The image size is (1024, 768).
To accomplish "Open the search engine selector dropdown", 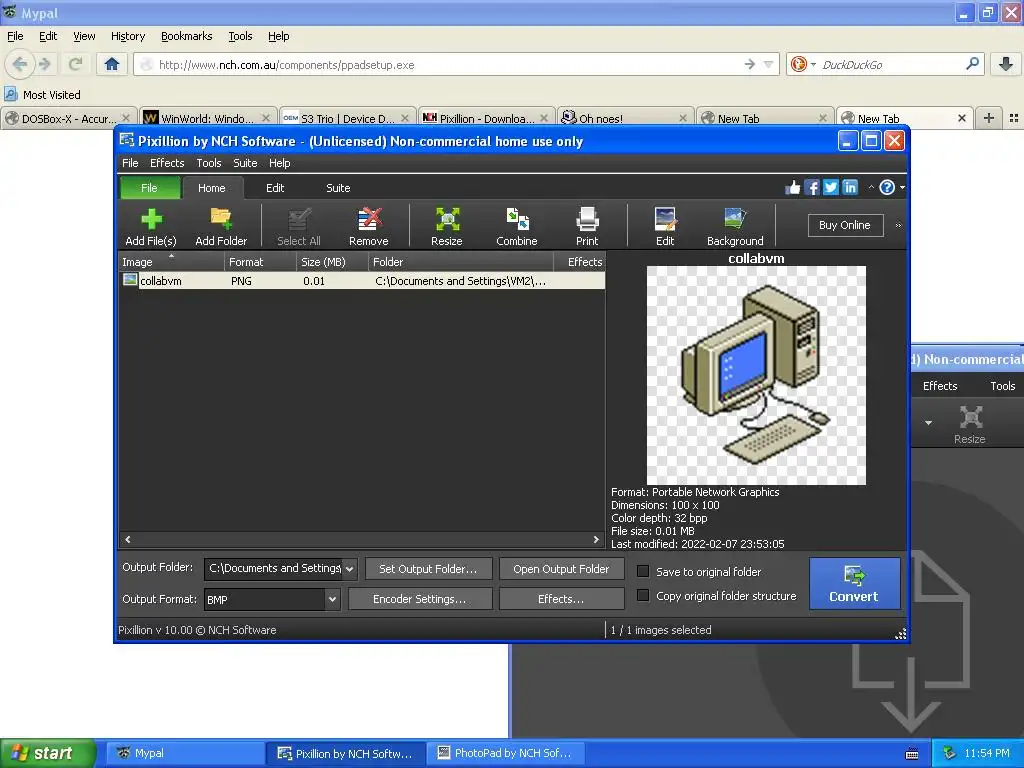I will [813, 65].
